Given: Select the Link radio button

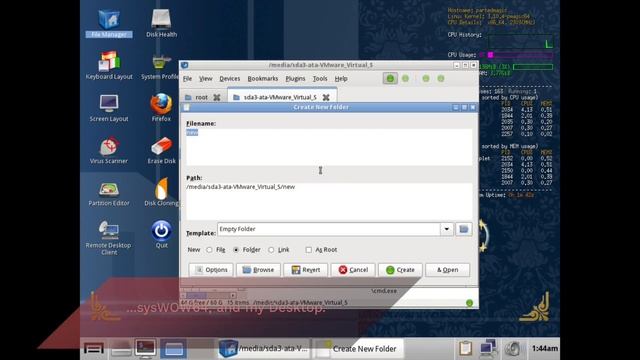Looking at the screenshot, I should coord(271,249).
